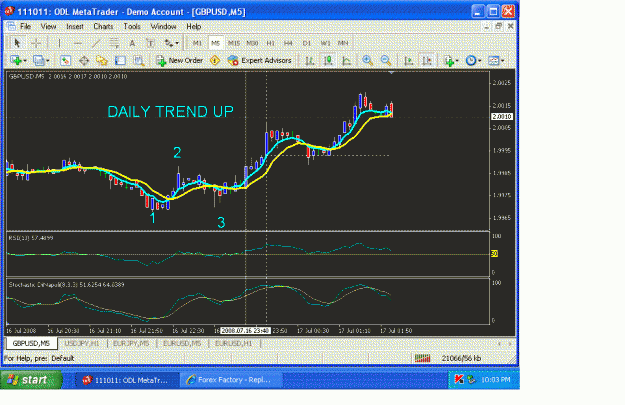Viewport: 625px width, 405px height.
Task: Click the chart shift triangle marker
Action: [391, 73]
